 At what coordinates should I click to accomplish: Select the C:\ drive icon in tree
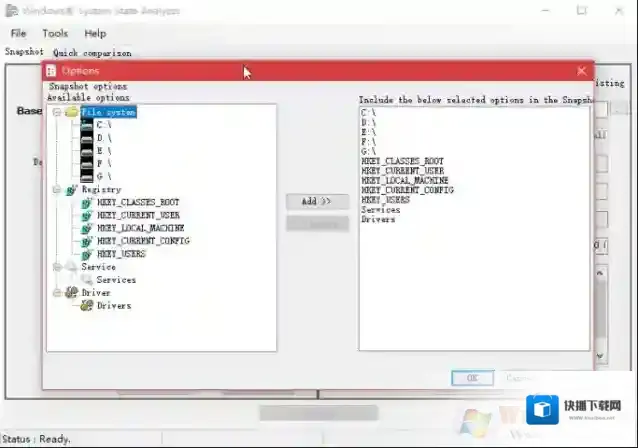(87, 125)
